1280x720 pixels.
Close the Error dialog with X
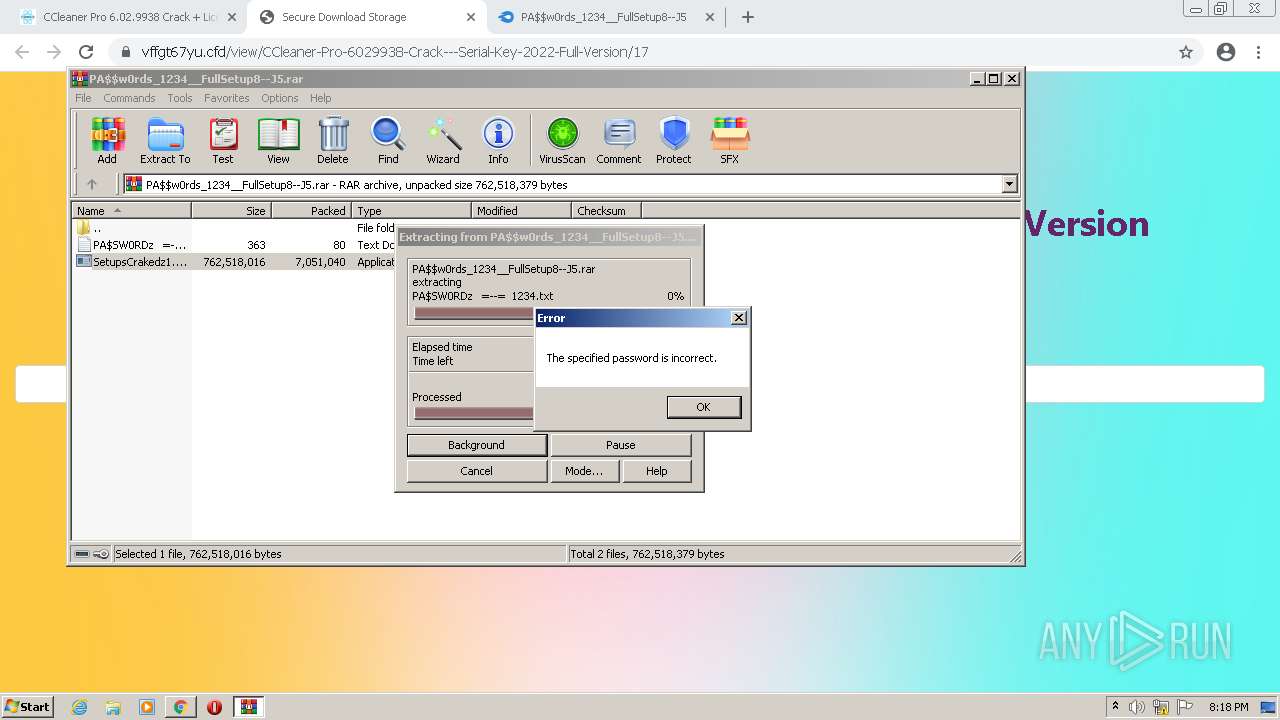(739, 318)
